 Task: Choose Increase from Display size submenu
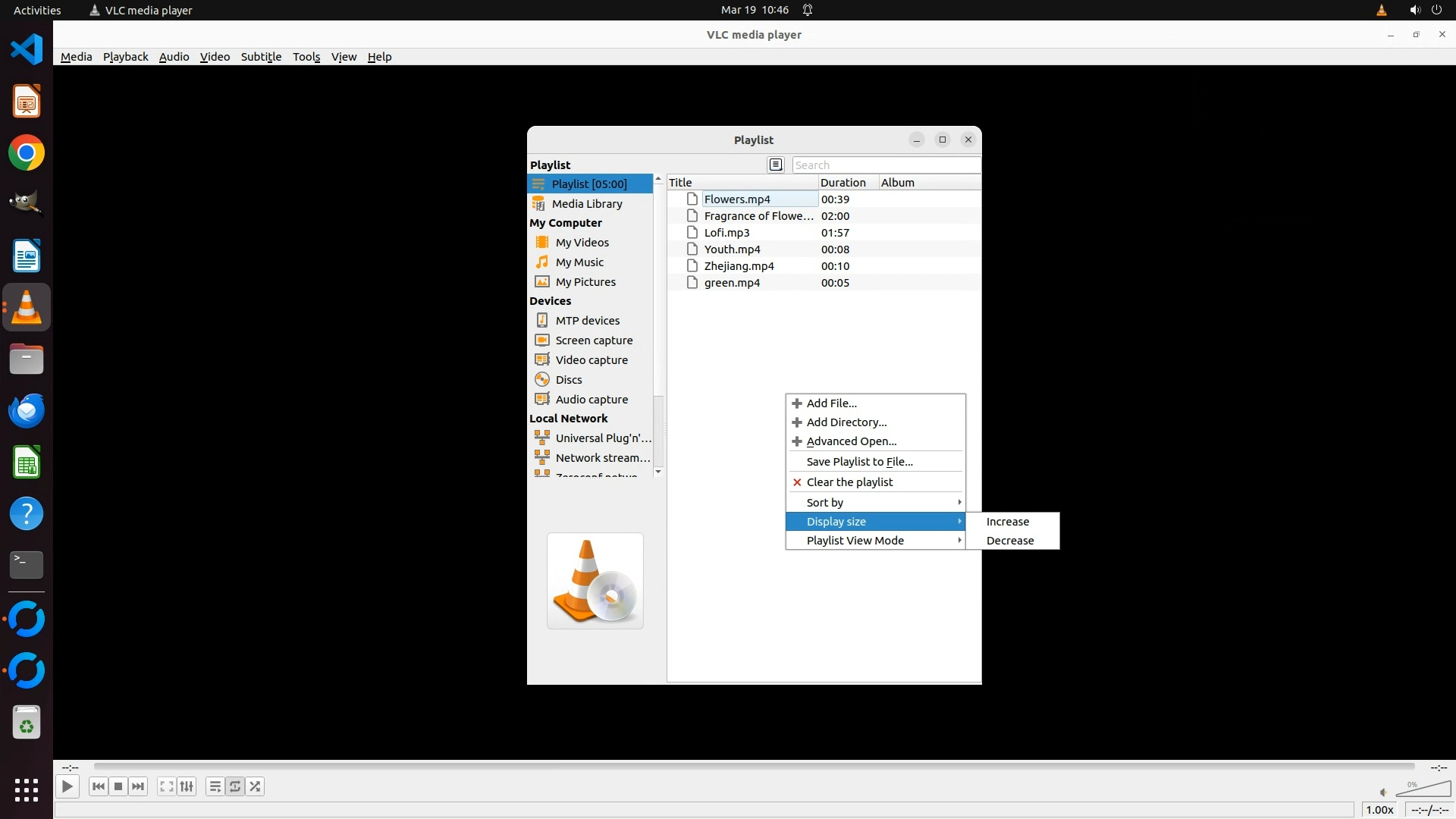1007,522
